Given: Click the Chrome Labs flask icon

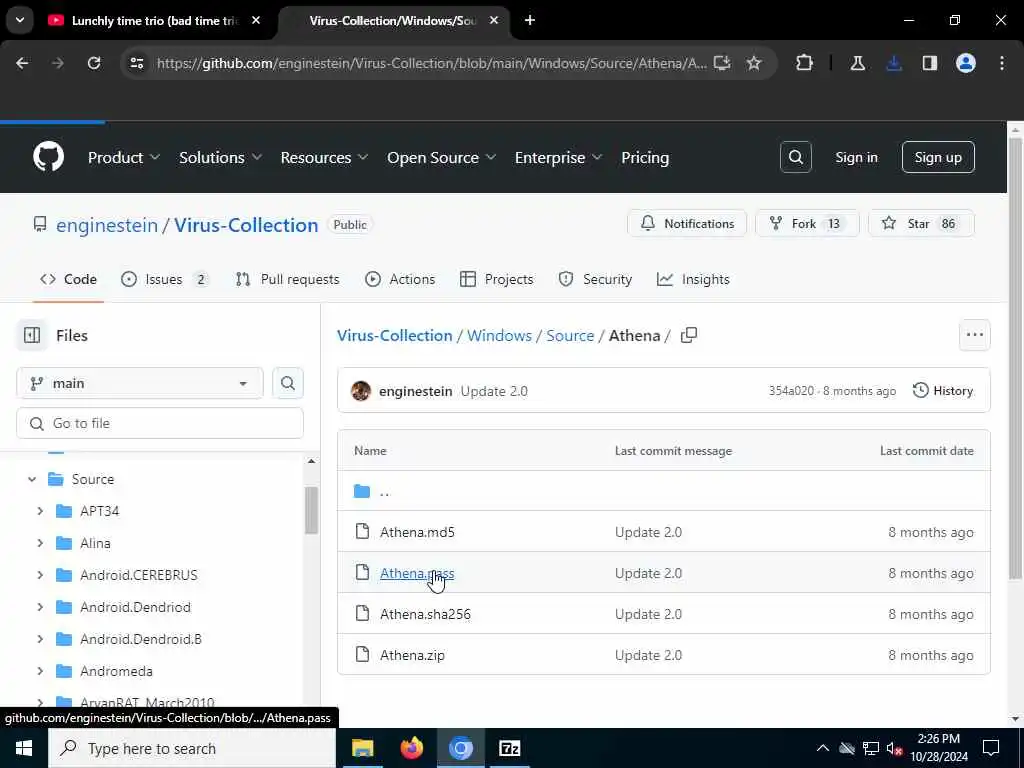Looking at the screenshot, I should 857,63.
